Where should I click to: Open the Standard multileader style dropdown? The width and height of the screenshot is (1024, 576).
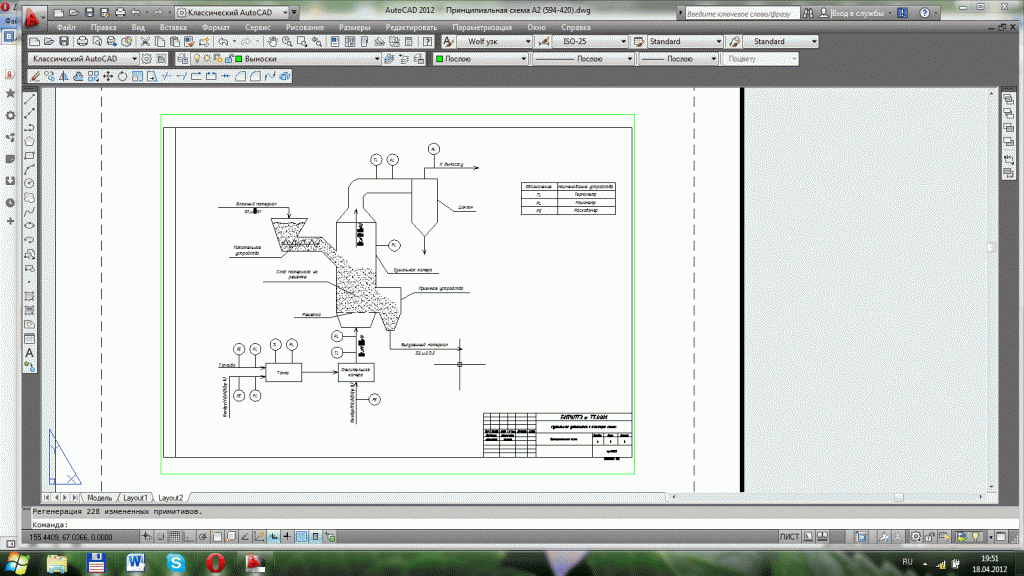(780, 41)
